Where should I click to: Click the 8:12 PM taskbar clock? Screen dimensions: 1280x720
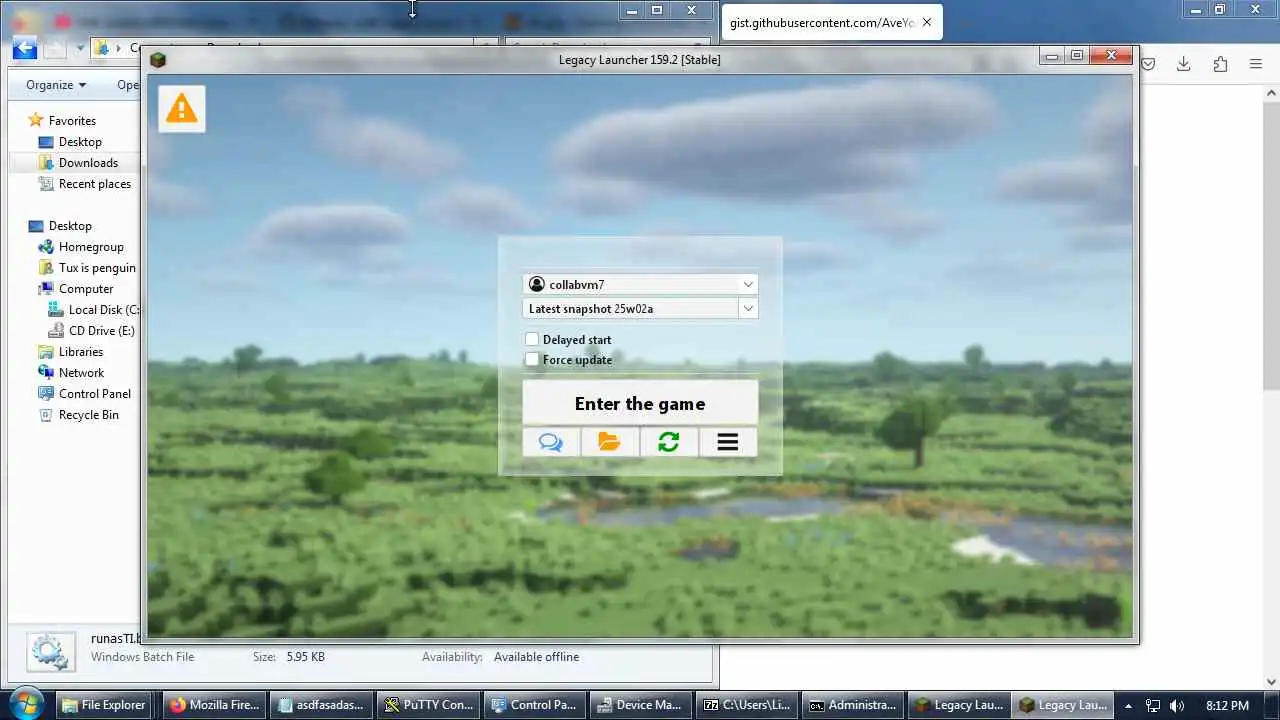[1227, 706]
